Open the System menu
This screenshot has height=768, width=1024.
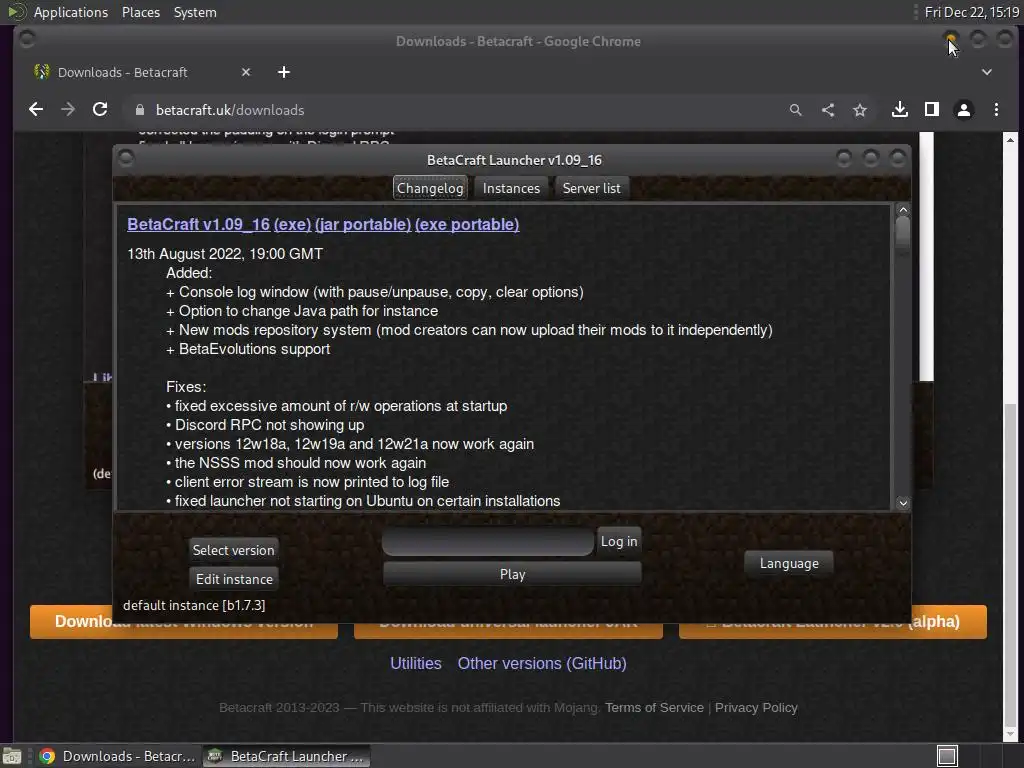click(x=195, y=12)
